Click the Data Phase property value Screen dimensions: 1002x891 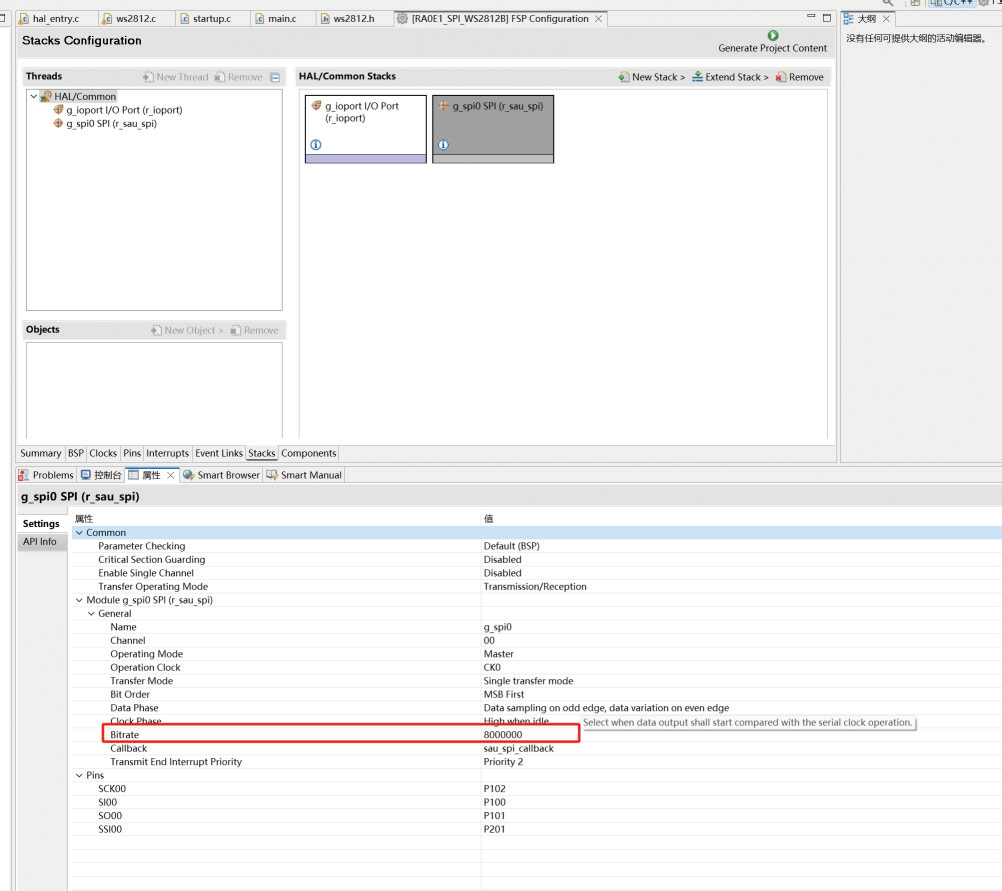pos(606,708)
